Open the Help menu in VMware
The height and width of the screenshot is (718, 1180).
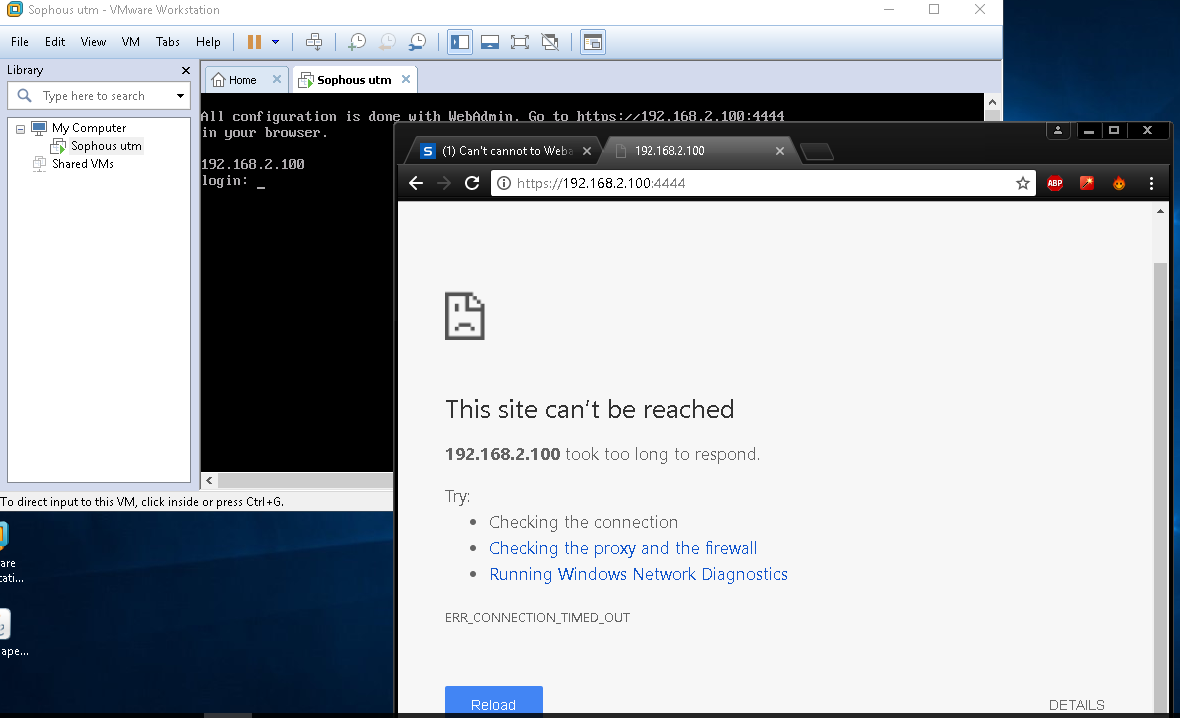click(208, 42)
